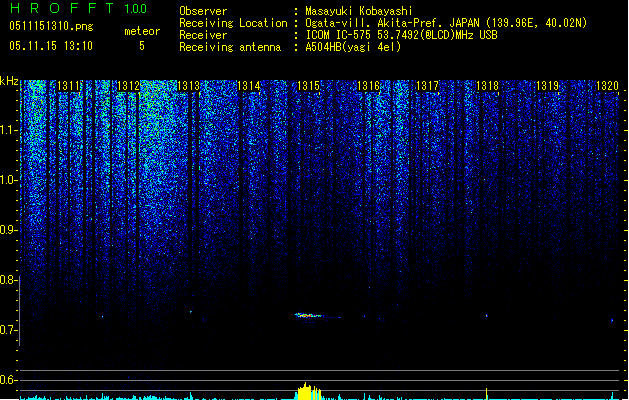This screenshot has height=400, width=629.
Task: Click the observer name Masayuki Kobayashi
Action: [x=359, y=11]
